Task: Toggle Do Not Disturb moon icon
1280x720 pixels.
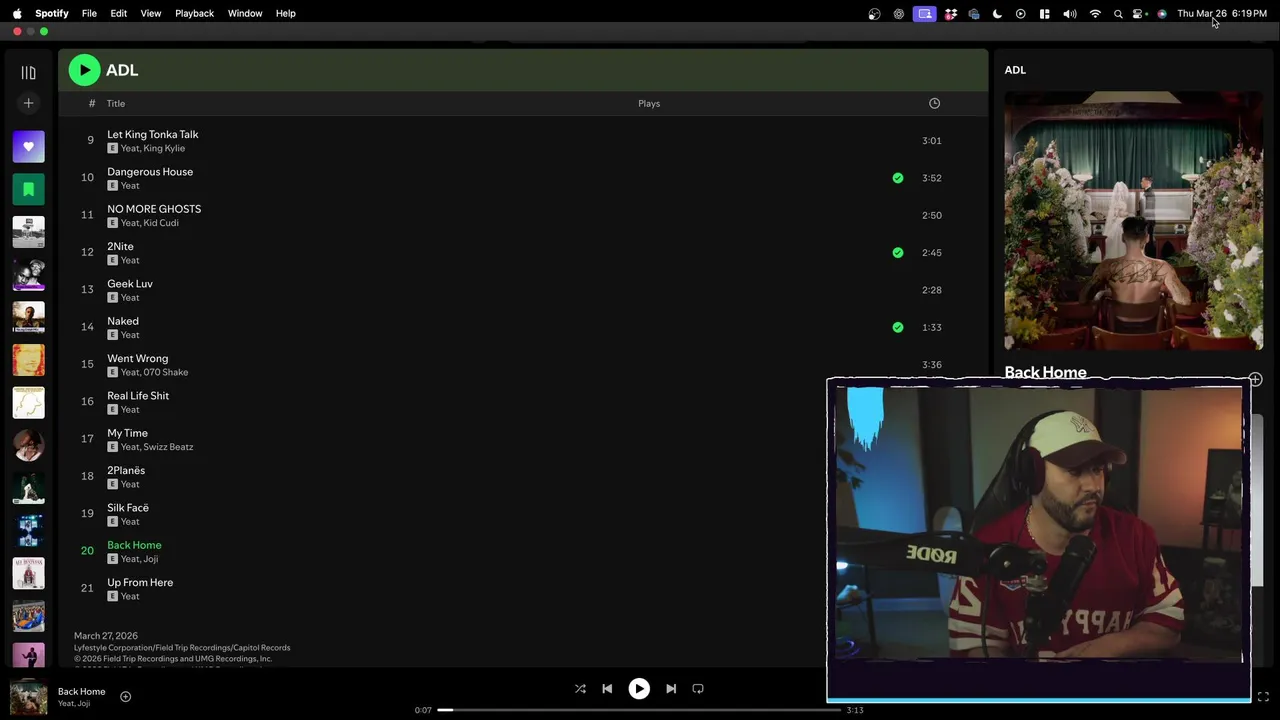Action: 997,14
